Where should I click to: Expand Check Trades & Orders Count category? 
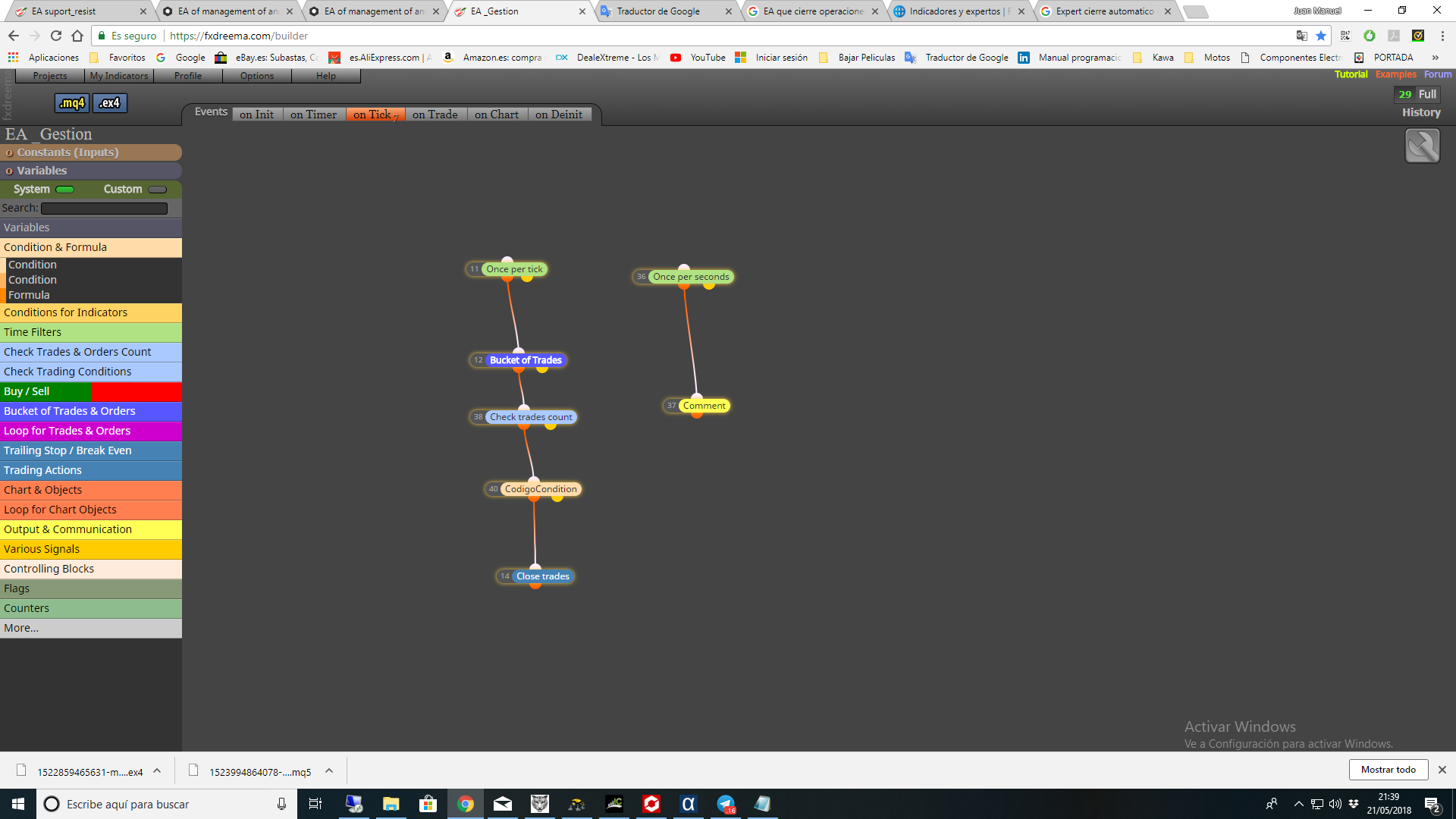tap(91, 352)
